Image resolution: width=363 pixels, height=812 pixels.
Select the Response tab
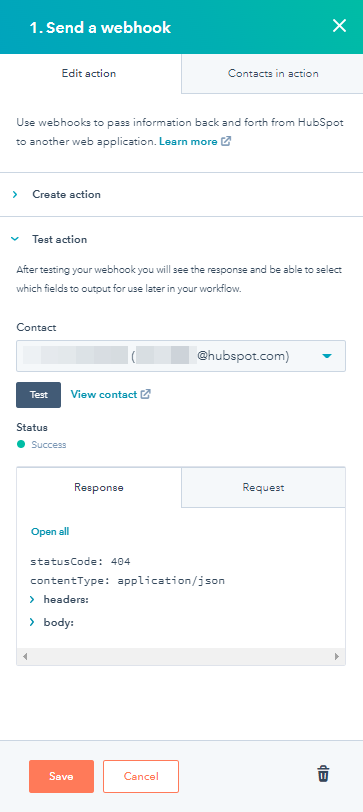point(99,487)
